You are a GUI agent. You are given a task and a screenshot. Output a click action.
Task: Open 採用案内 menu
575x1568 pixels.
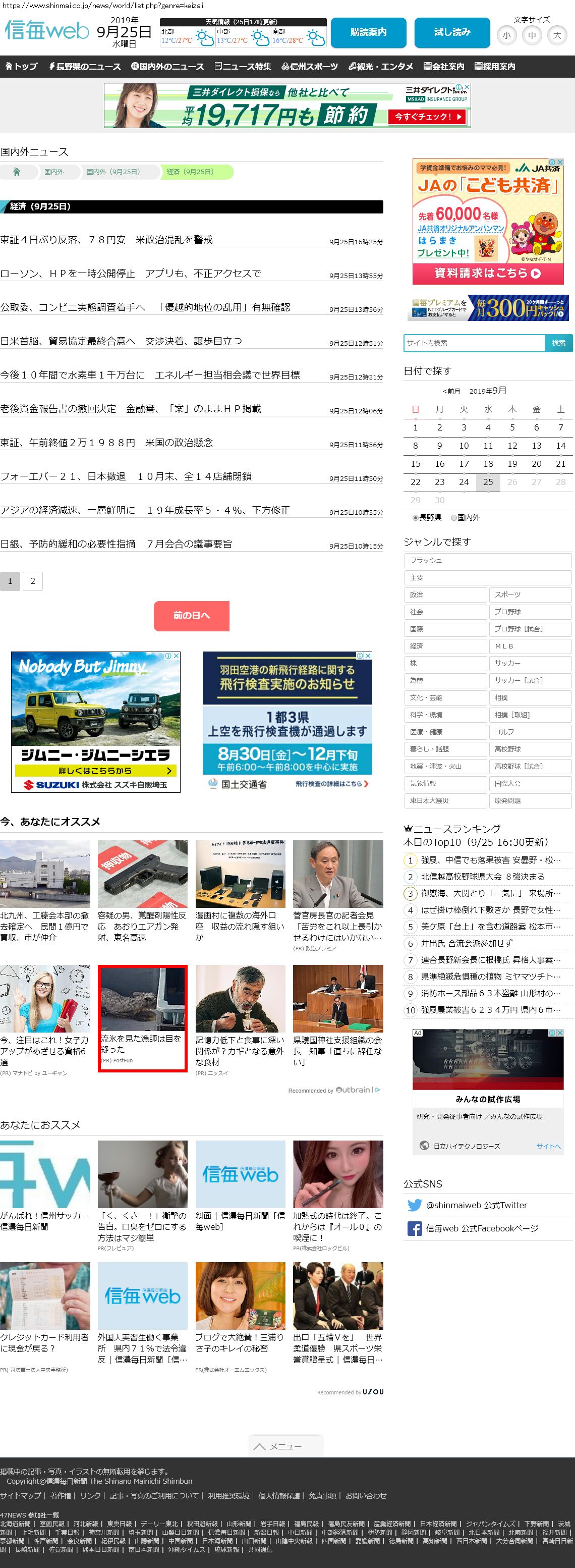pyautogui.click(x=495, y=66)
